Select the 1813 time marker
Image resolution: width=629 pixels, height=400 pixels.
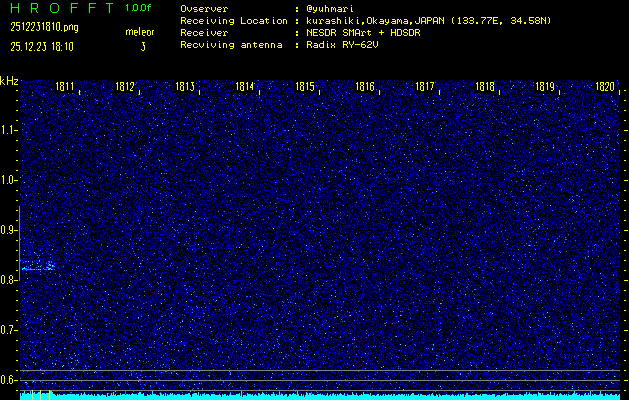185,87
